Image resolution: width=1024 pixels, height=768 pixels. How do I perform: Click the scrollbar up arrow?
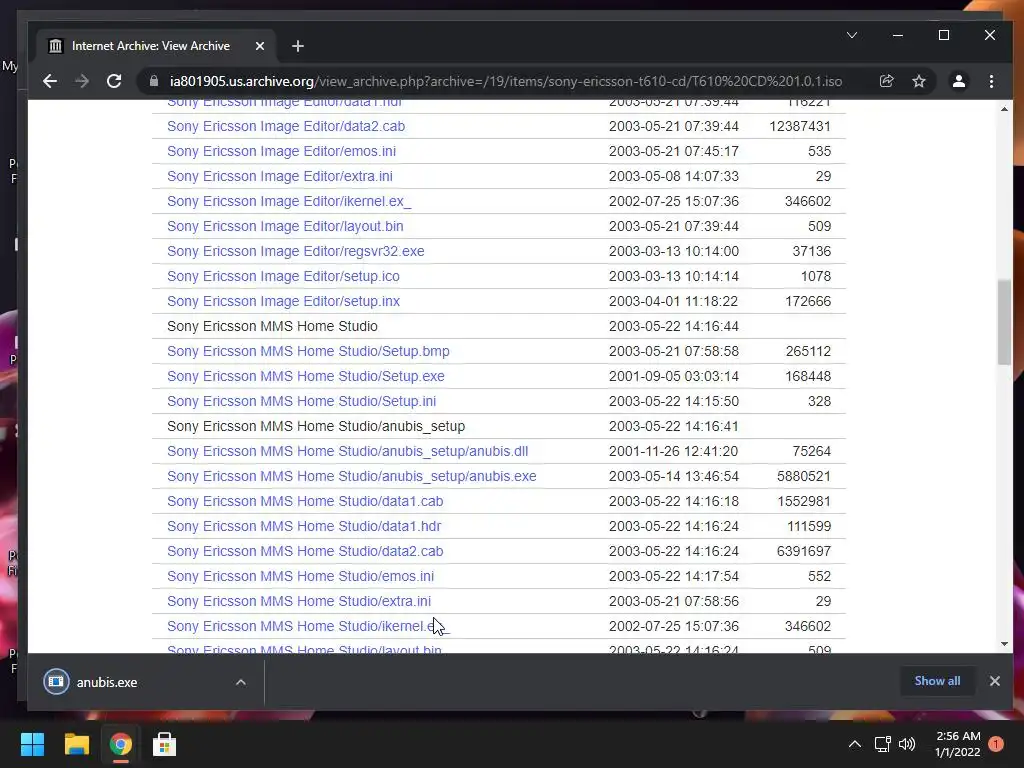point(1004,108)
